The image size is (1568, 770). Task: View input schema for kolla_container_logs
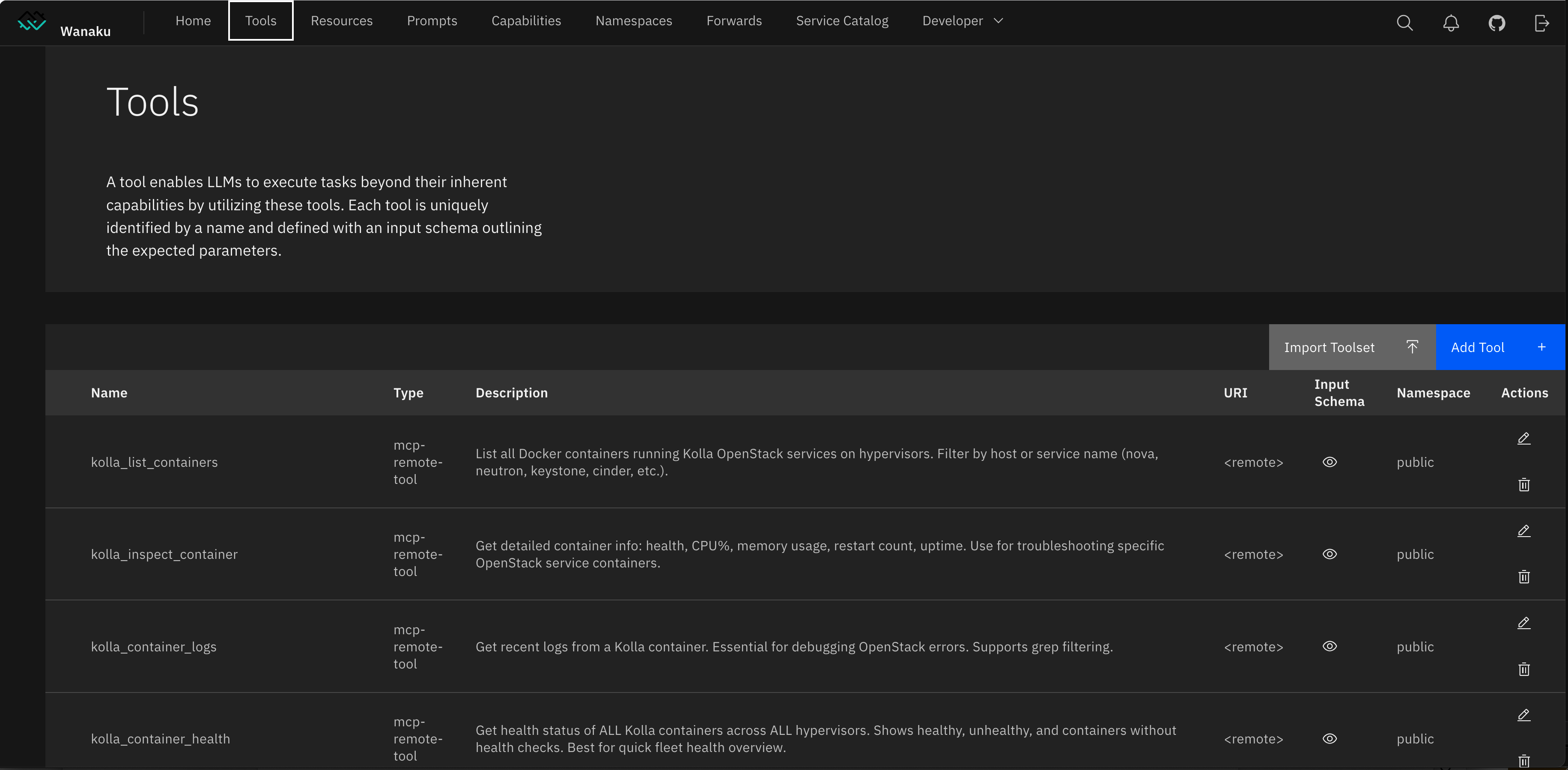(1330, 646)
